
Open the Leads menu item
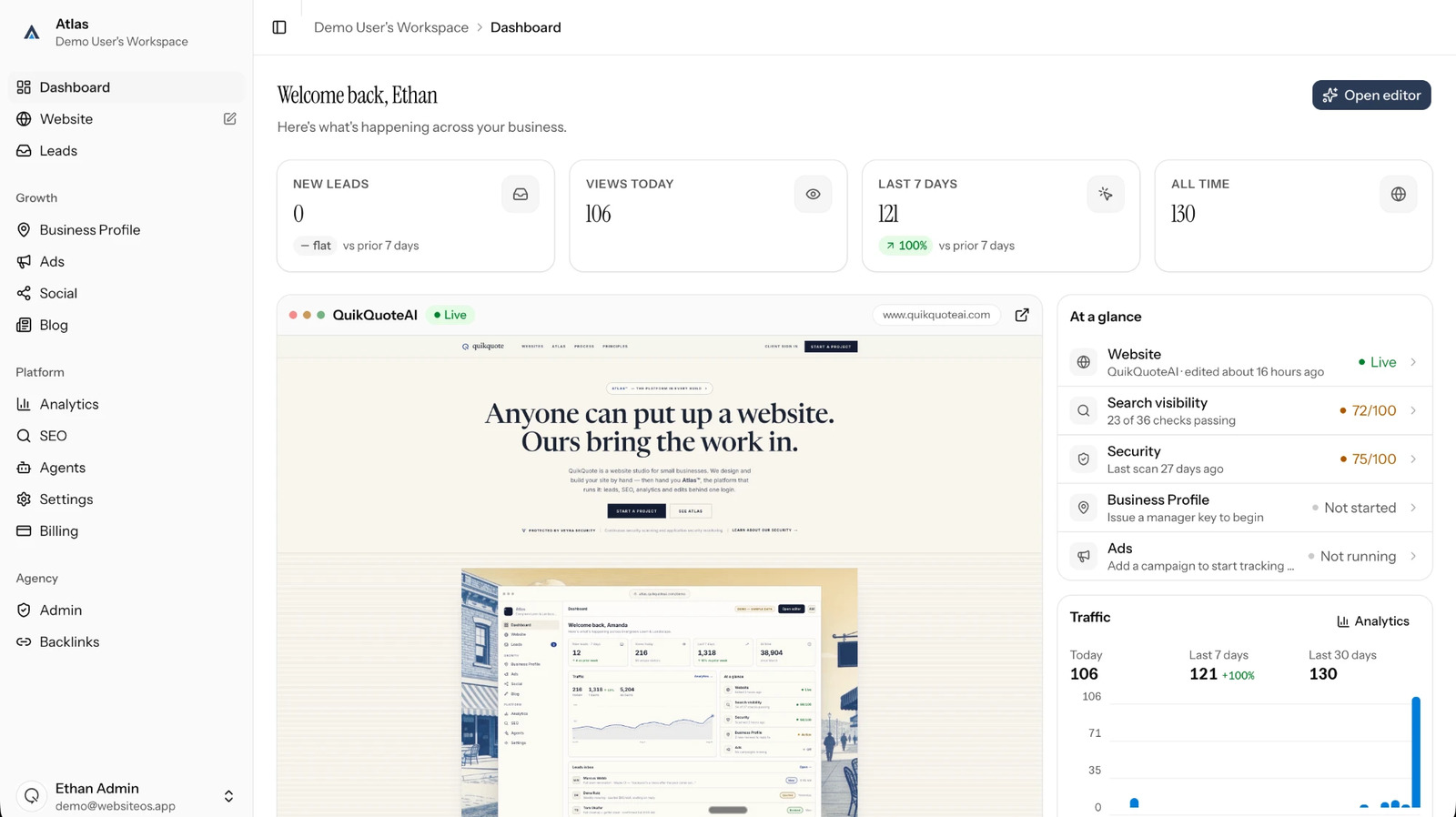click(x=126, y=151)
